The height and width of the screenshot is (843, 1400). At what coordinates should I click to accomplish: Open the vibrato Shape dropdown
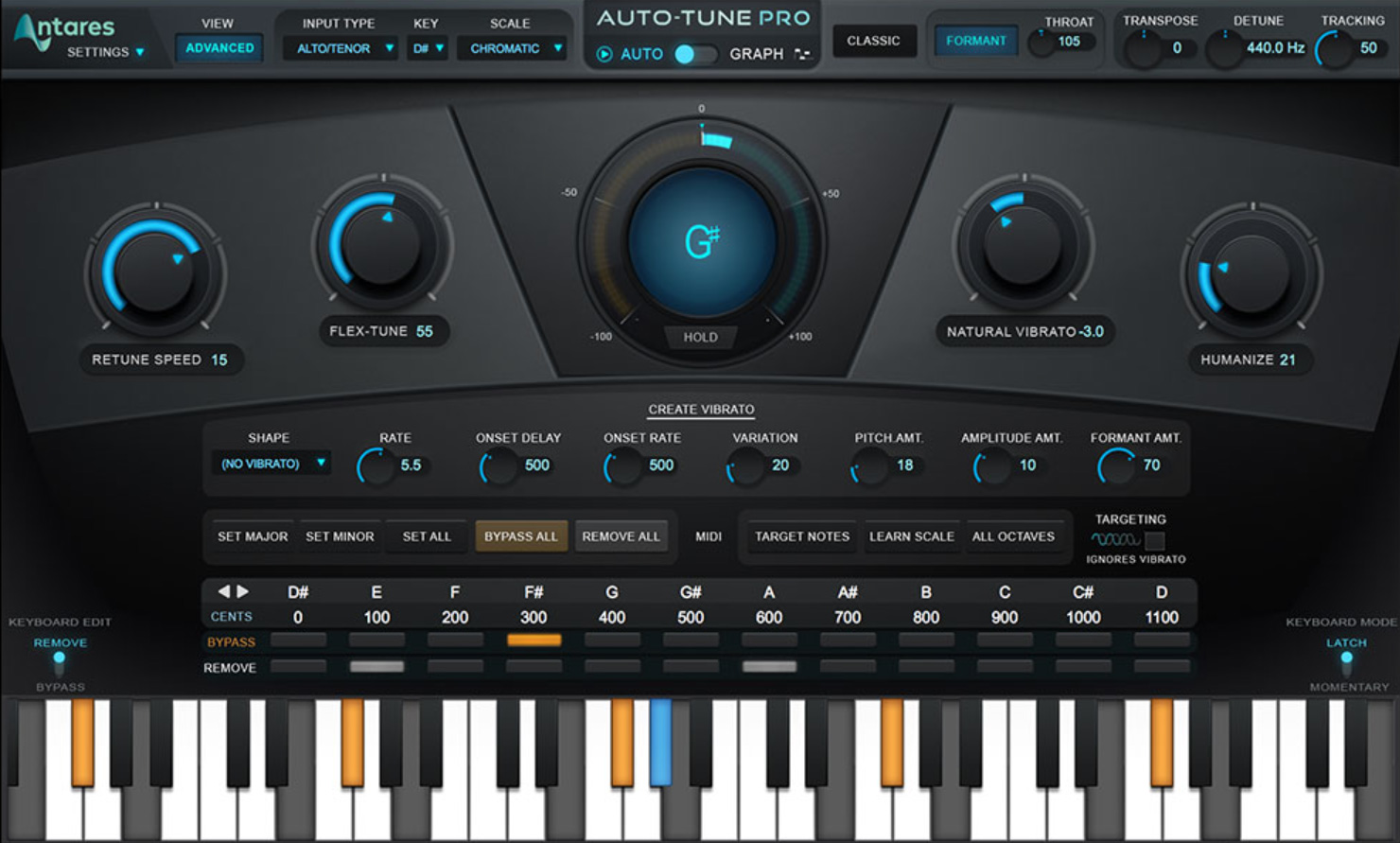[x=271, y=464]
